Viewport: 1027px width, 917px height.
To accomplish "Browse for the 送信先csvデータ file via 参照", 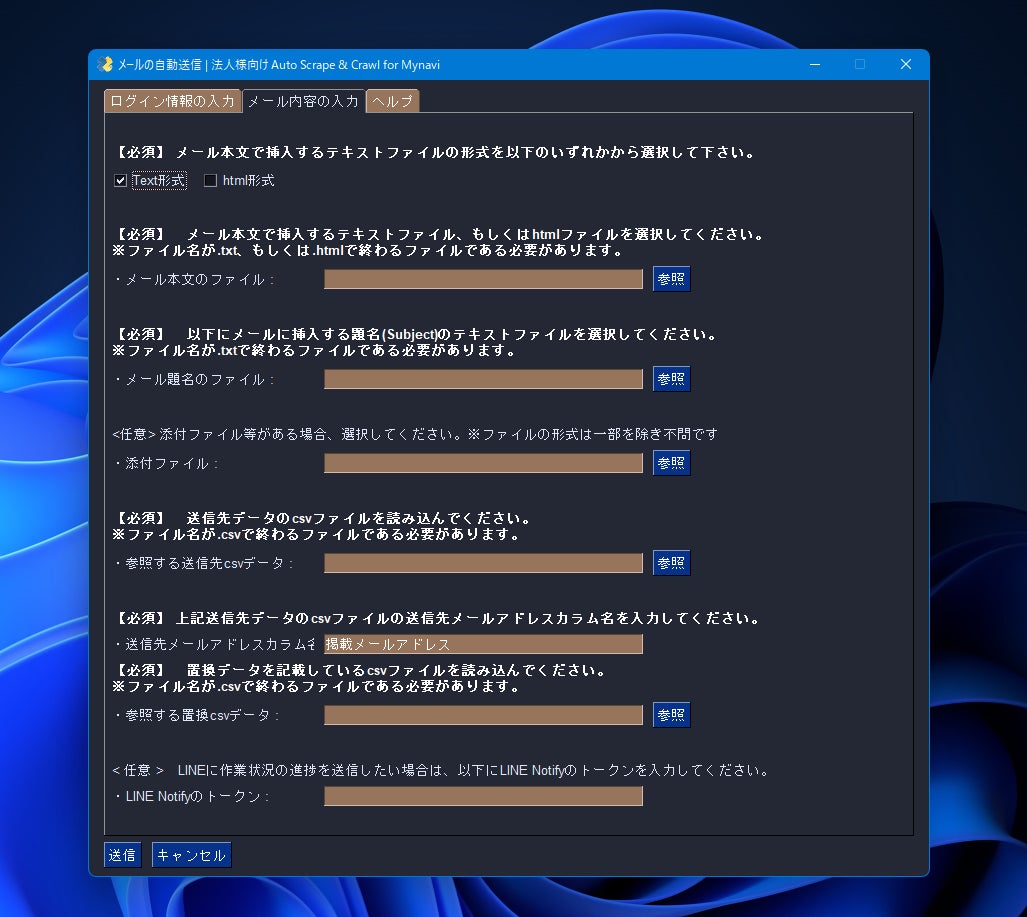I will pos(671,563).
